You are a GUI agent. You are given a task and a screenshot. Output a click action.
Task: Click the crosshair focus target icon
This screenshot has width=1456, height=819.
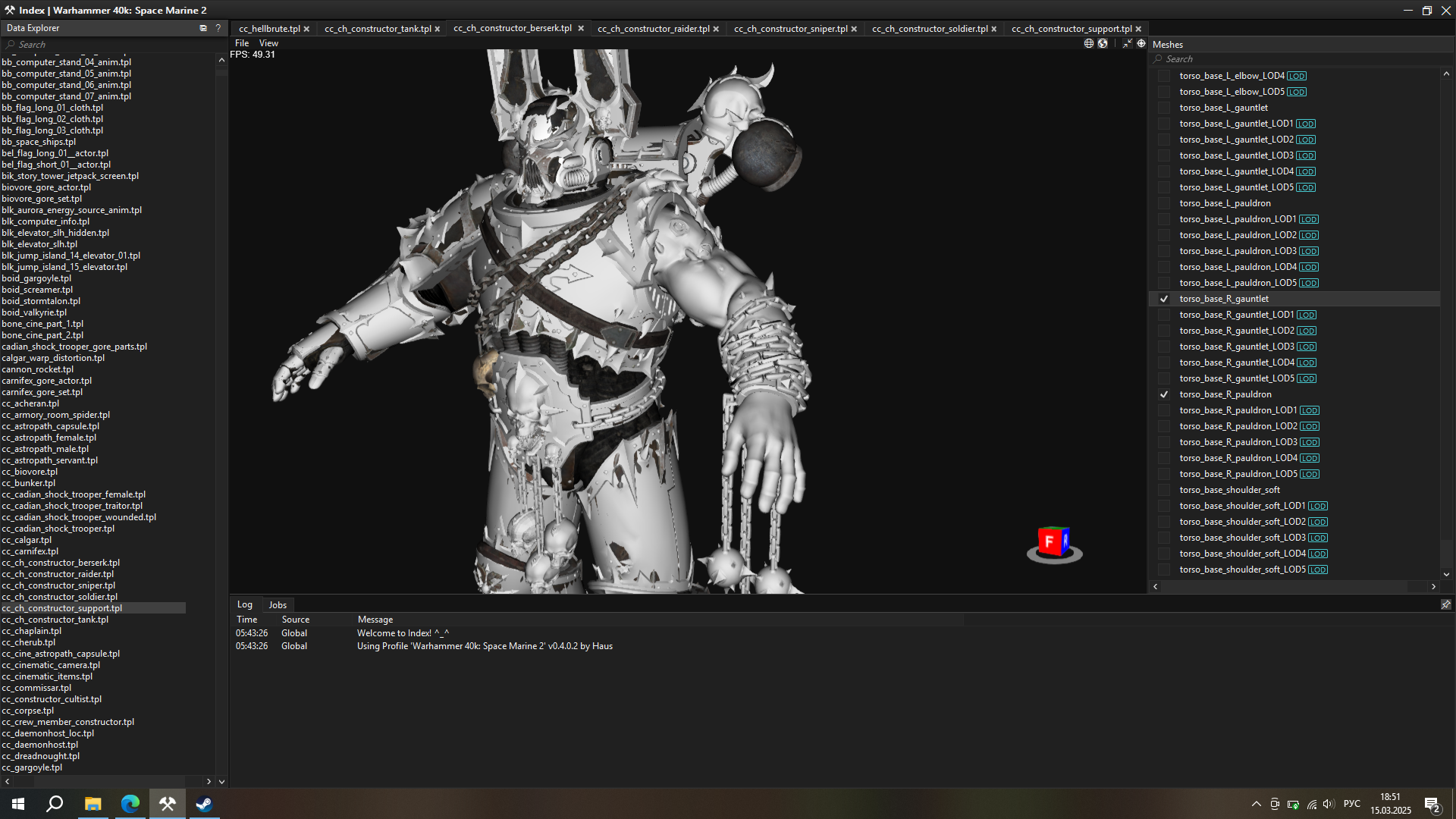pyautogui.click(x=1141, y=43)
